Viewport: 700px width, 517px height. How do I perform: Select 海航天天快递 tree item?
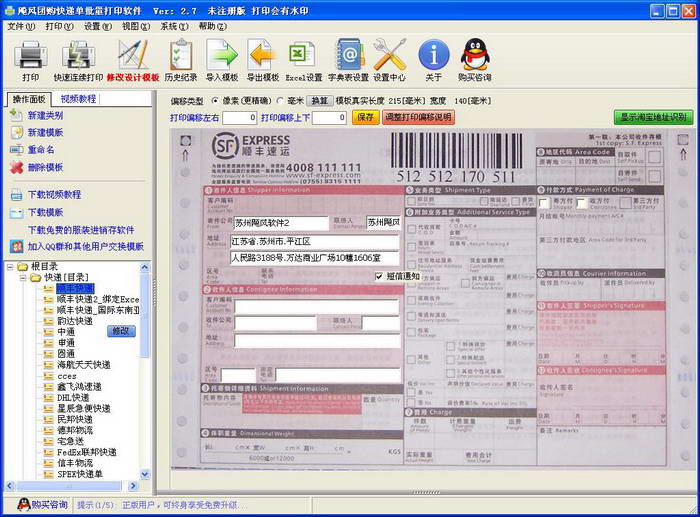[83, 365]
